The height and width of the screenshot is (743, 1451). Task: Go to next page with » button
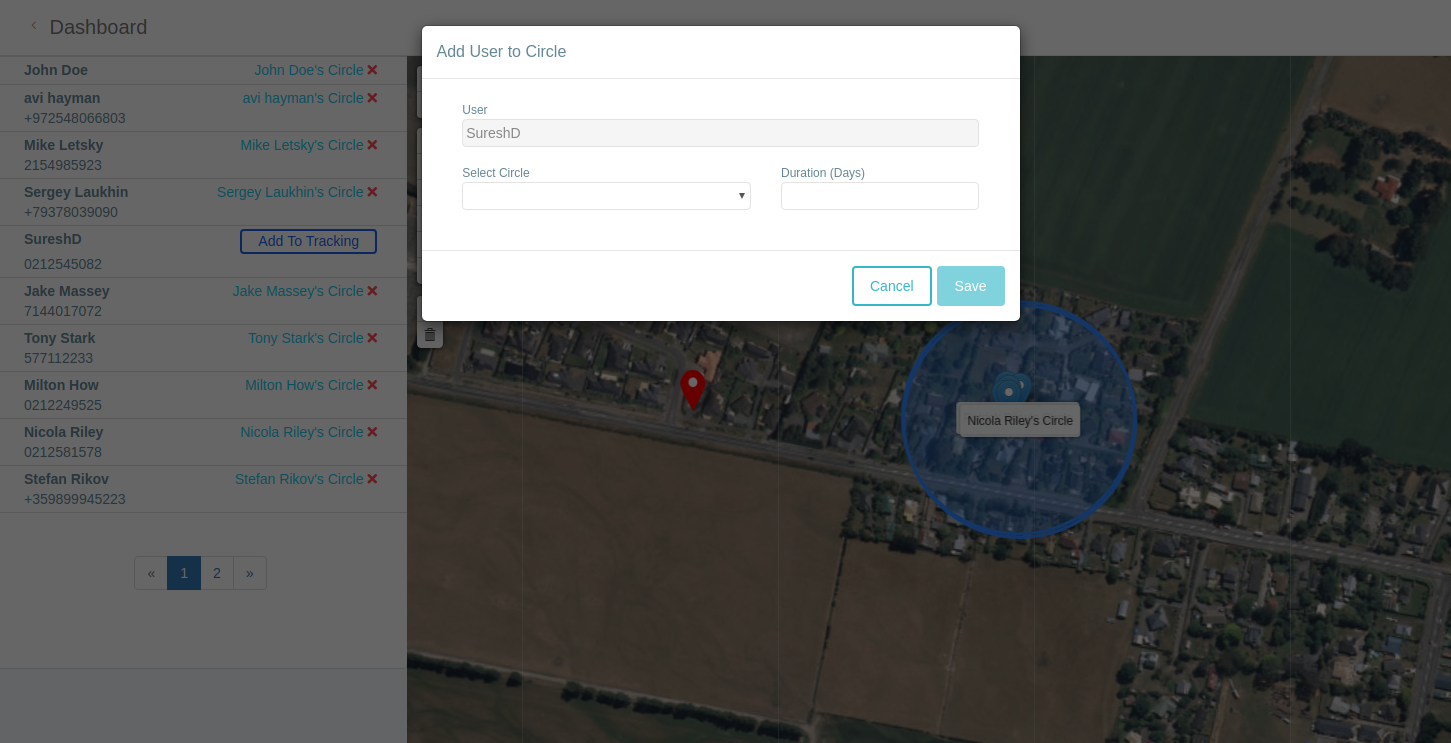(250, 573)
